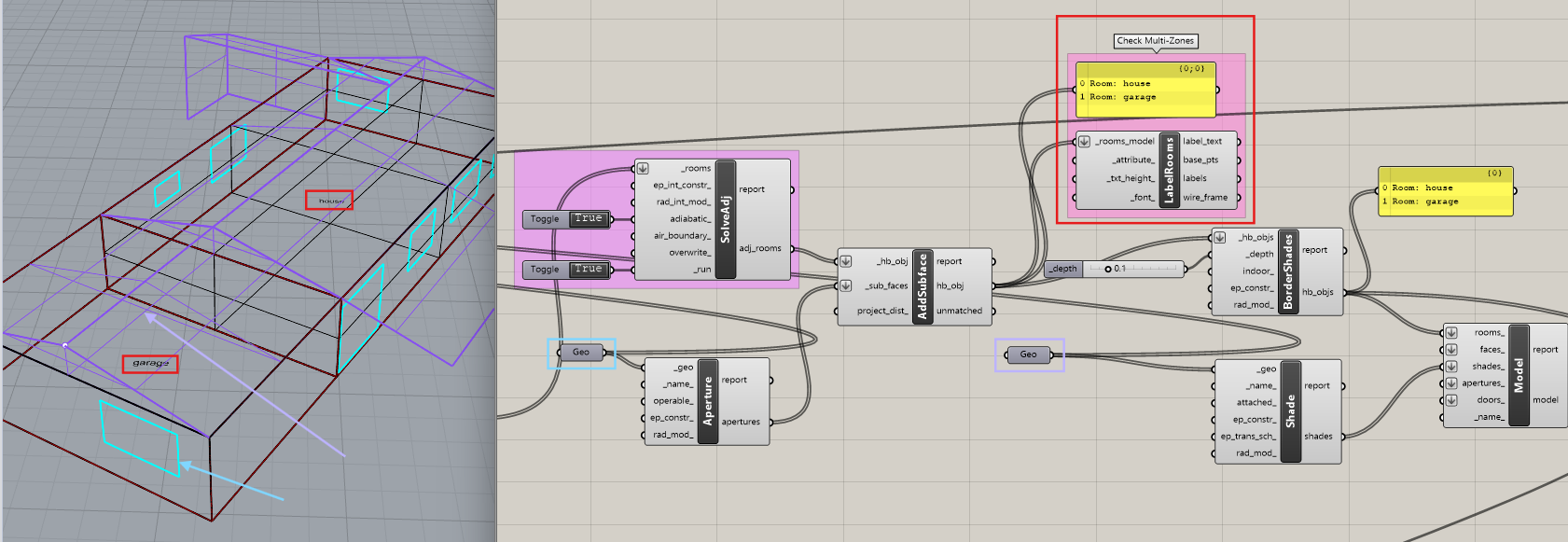Click 'Room: house' in the {0} panel
The image size is (1568, 542).
tap(1422, 188)
